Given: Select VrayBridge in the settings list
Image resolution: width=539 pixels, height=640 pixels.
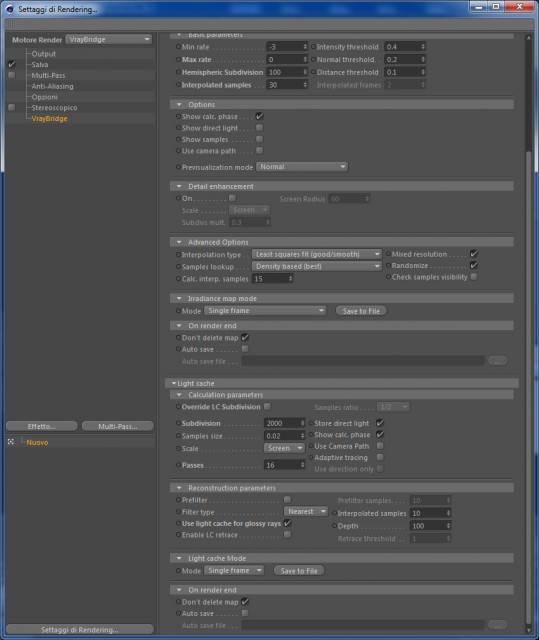Looking at the screenshot, I should coord(49,118).
